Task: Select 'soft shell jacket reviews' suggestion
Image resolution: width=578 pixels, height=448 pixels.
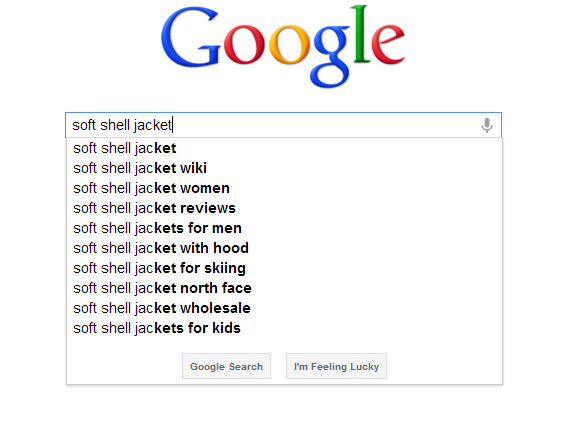Action: (284, 208)
